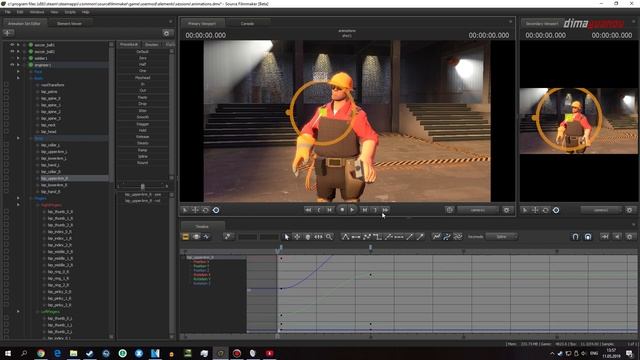Switch timeline to Clip Editor mode
640x360 pixels.
coord(185,237)
